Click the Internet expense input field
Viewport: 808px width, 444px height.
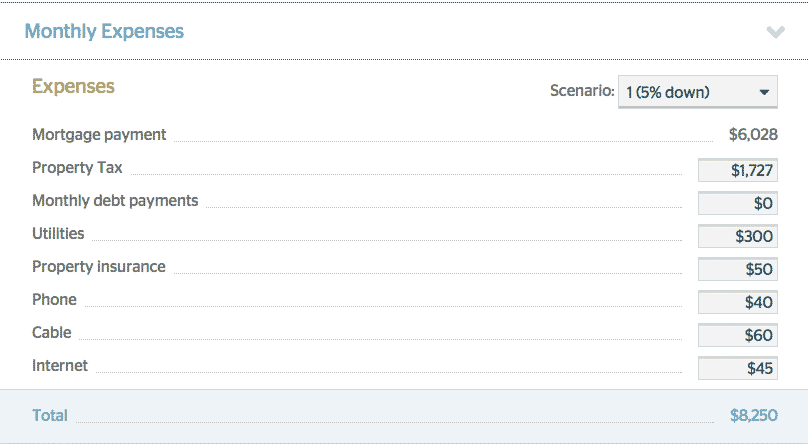coord(737,368)
